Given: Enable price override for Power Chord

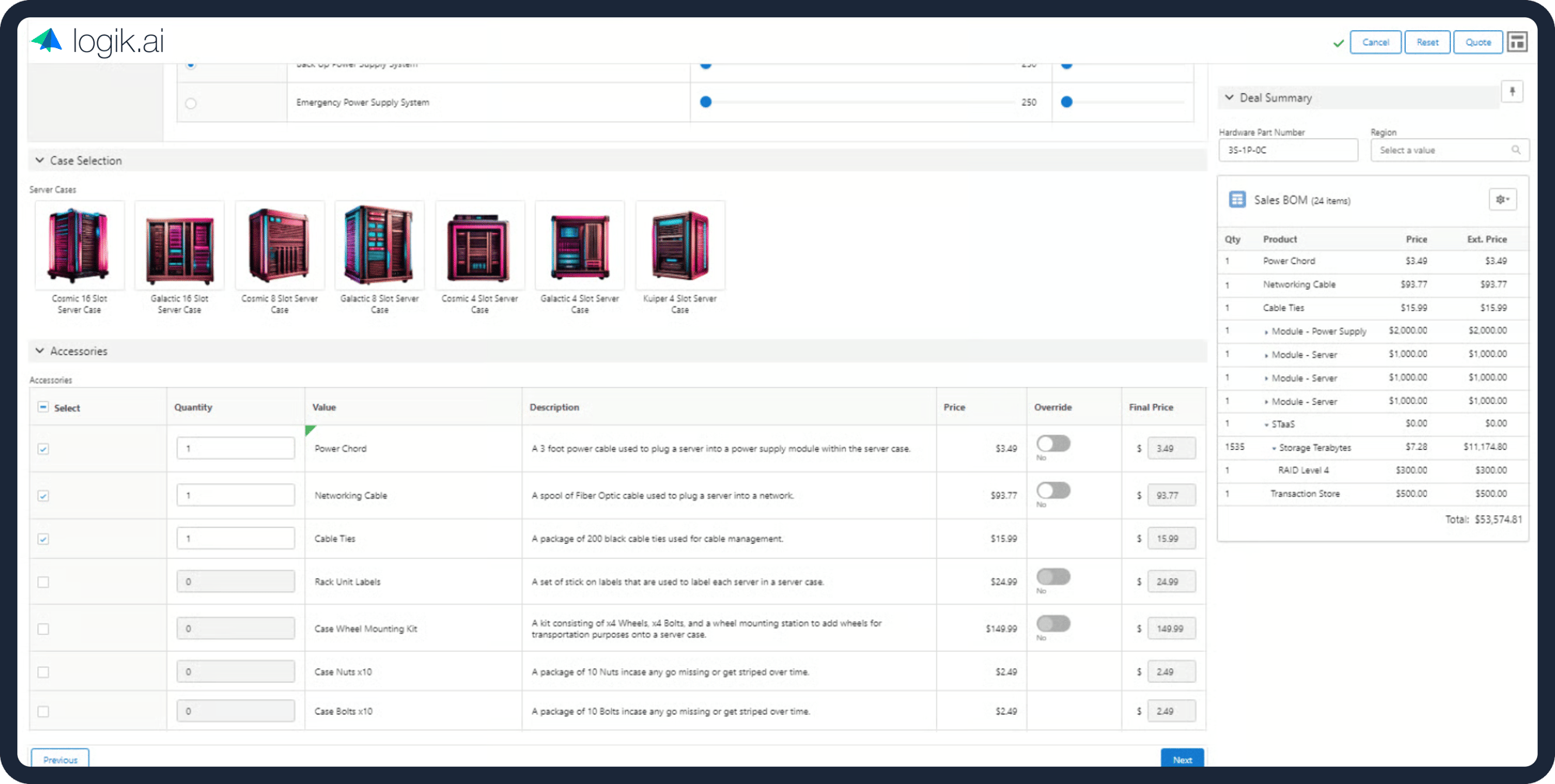Looking at the screenshot, I should click(x=1054, y=444).
